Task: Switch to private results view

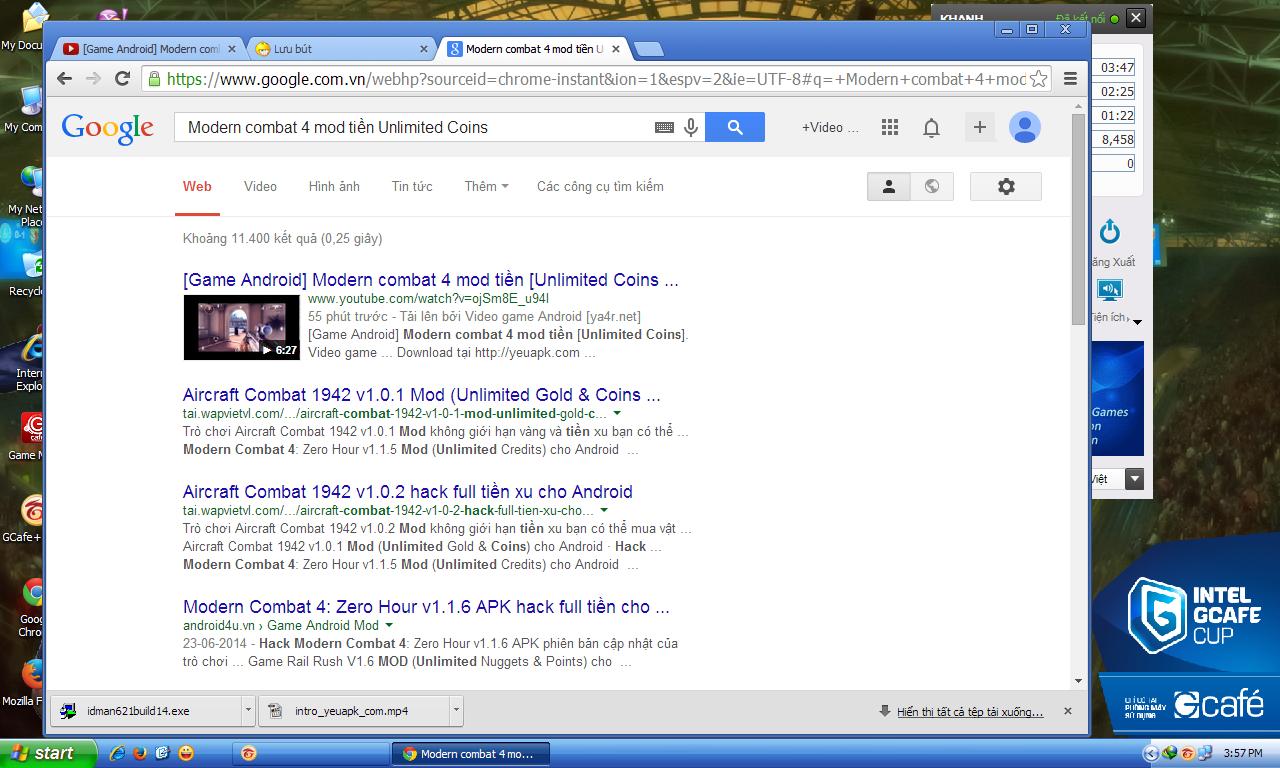Action: click(888, 186)
